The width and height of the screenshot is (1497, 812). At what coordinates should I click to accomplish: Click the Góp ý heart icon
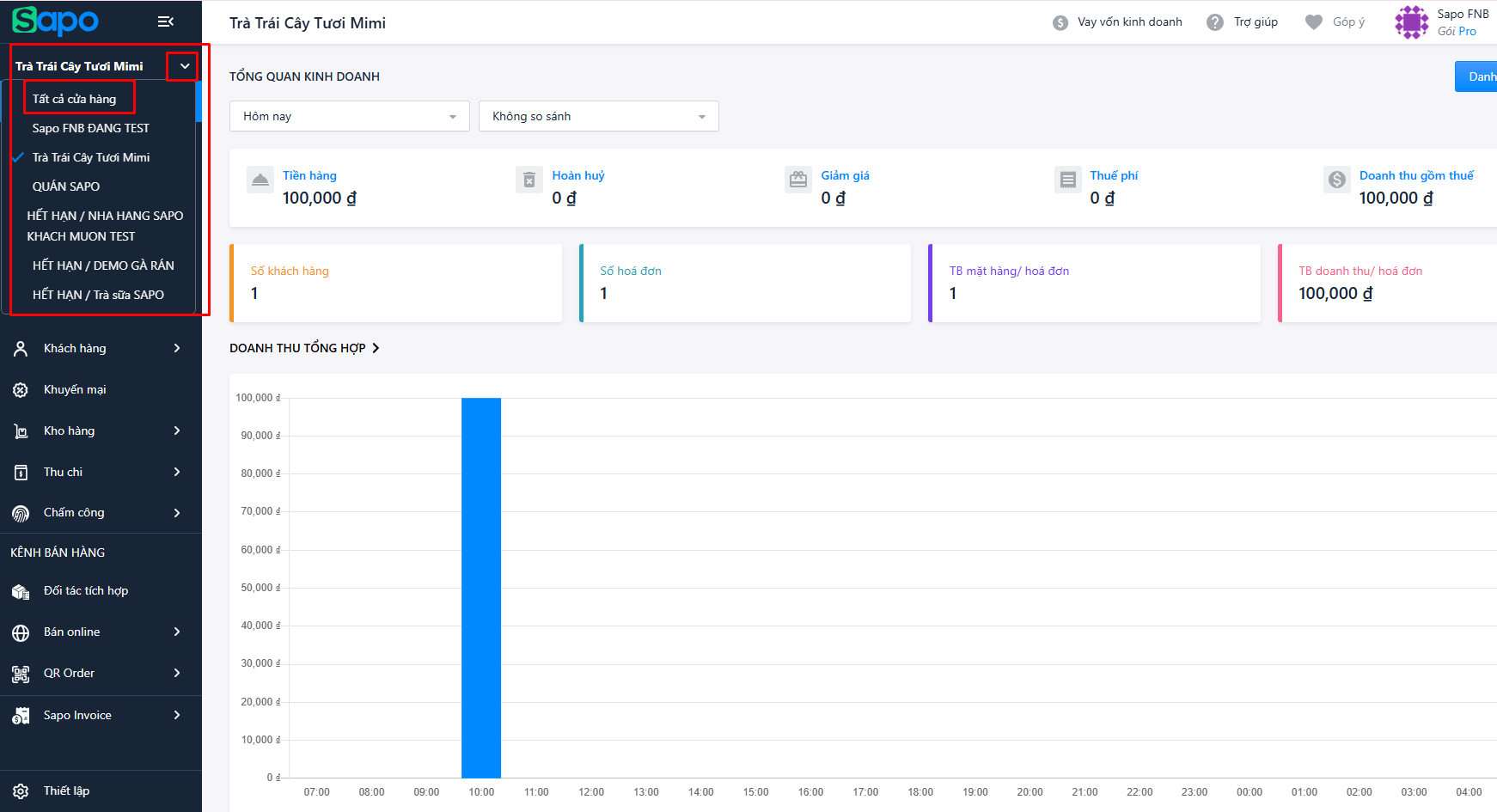[1313, 22]
